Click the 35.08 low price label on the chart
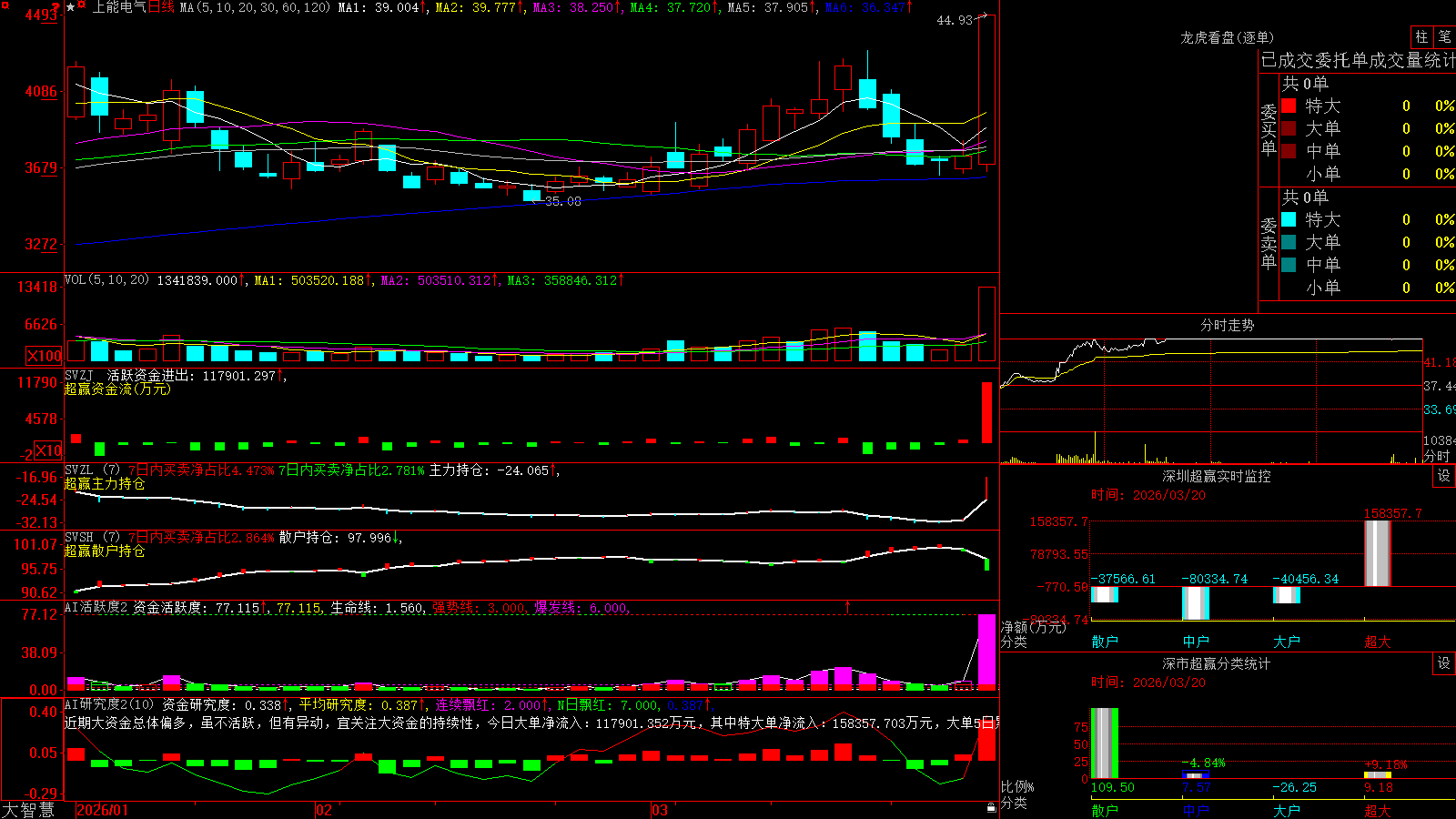 (x=563, y=201)
